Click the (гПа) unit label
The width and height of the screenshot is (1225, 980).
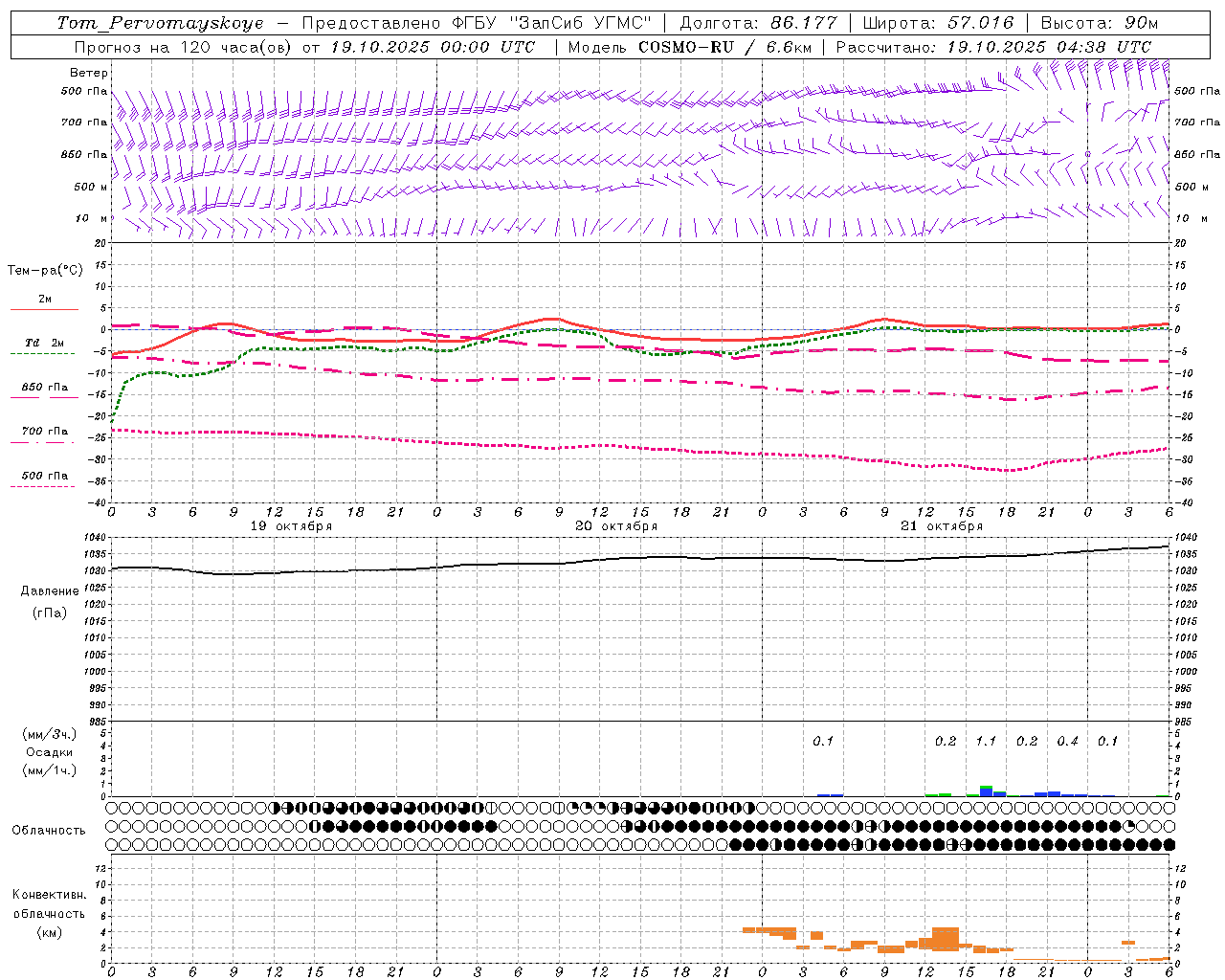pyautogui.click(x=50, y=613)
